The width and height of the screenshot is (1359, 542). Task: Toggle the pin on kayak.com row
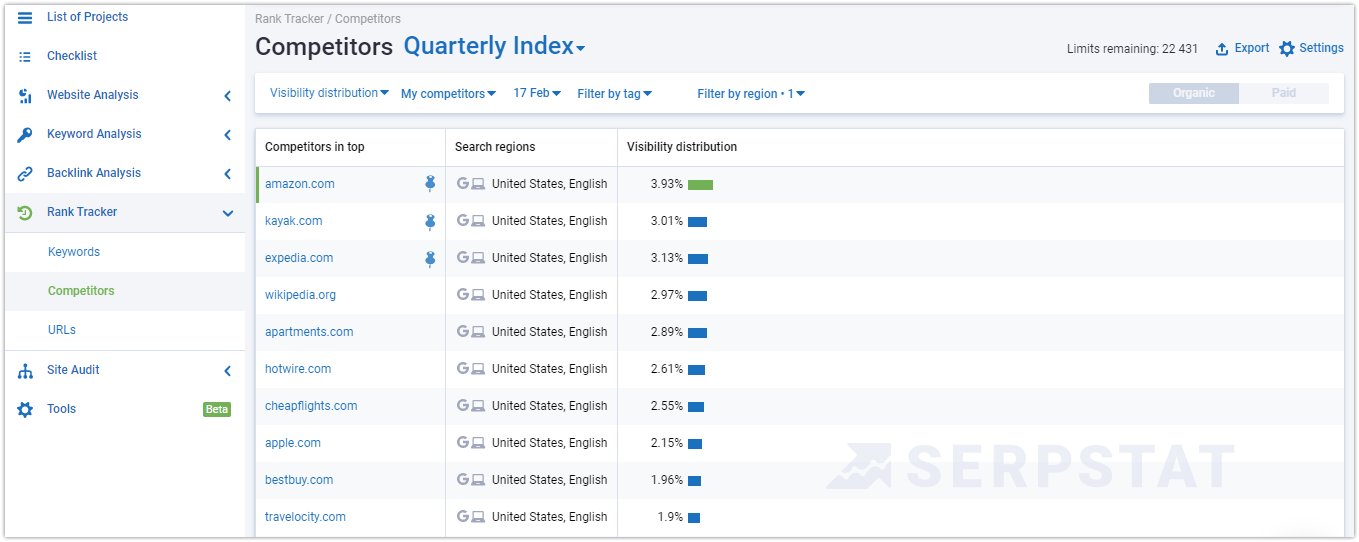pyautogui.click(x=430, y=221)
